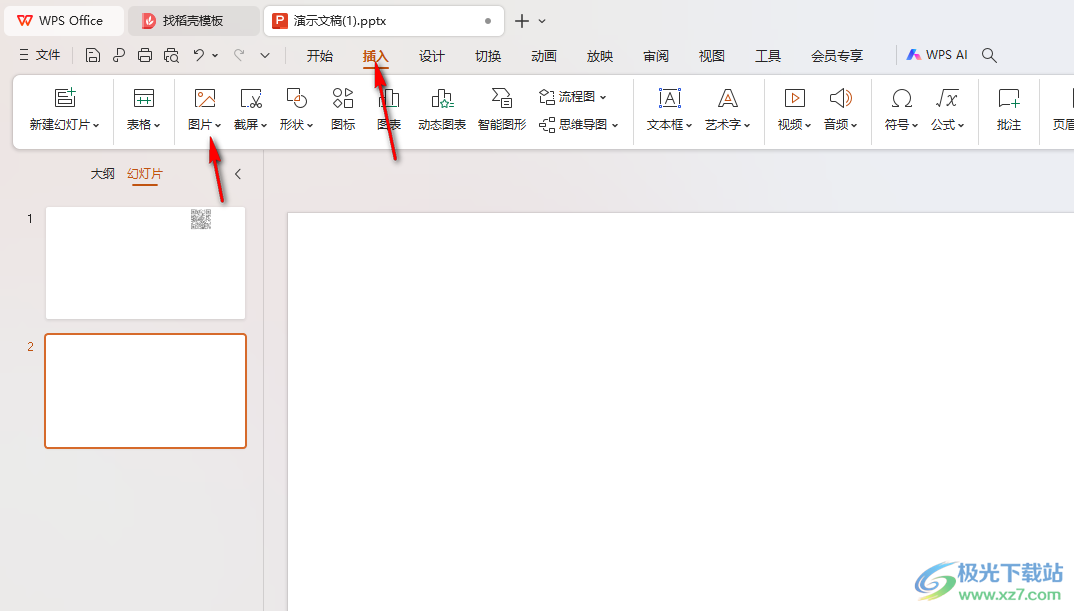Screen dimensions: 1074x611
Task: Select the 演示文稿(1).pptx document tab
Action: 384,21
